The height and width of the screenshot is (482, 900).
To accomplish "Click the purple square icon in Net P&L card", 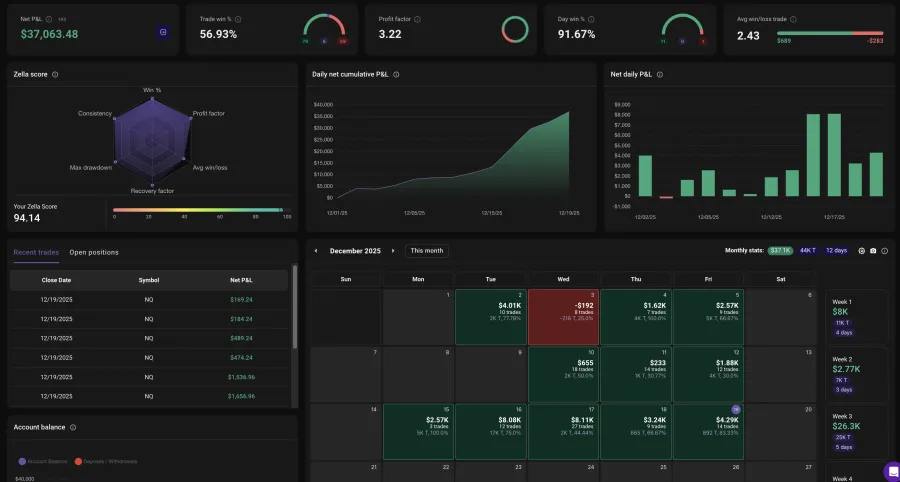I will click(163, 33).
